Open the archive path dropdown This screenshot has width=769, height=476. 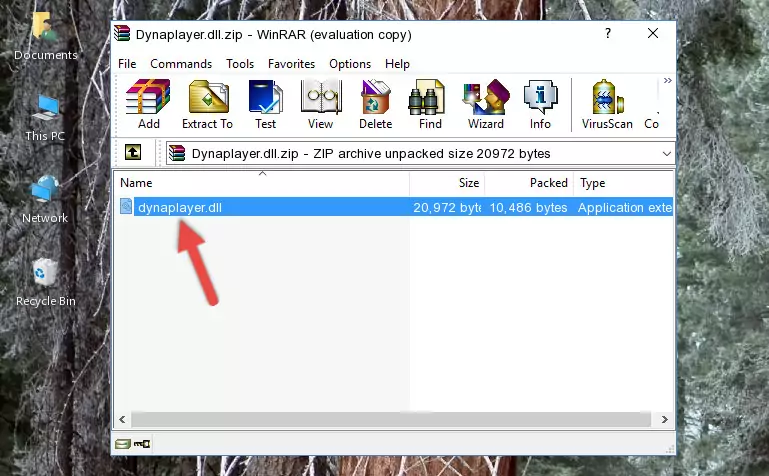tap(666, 154)
